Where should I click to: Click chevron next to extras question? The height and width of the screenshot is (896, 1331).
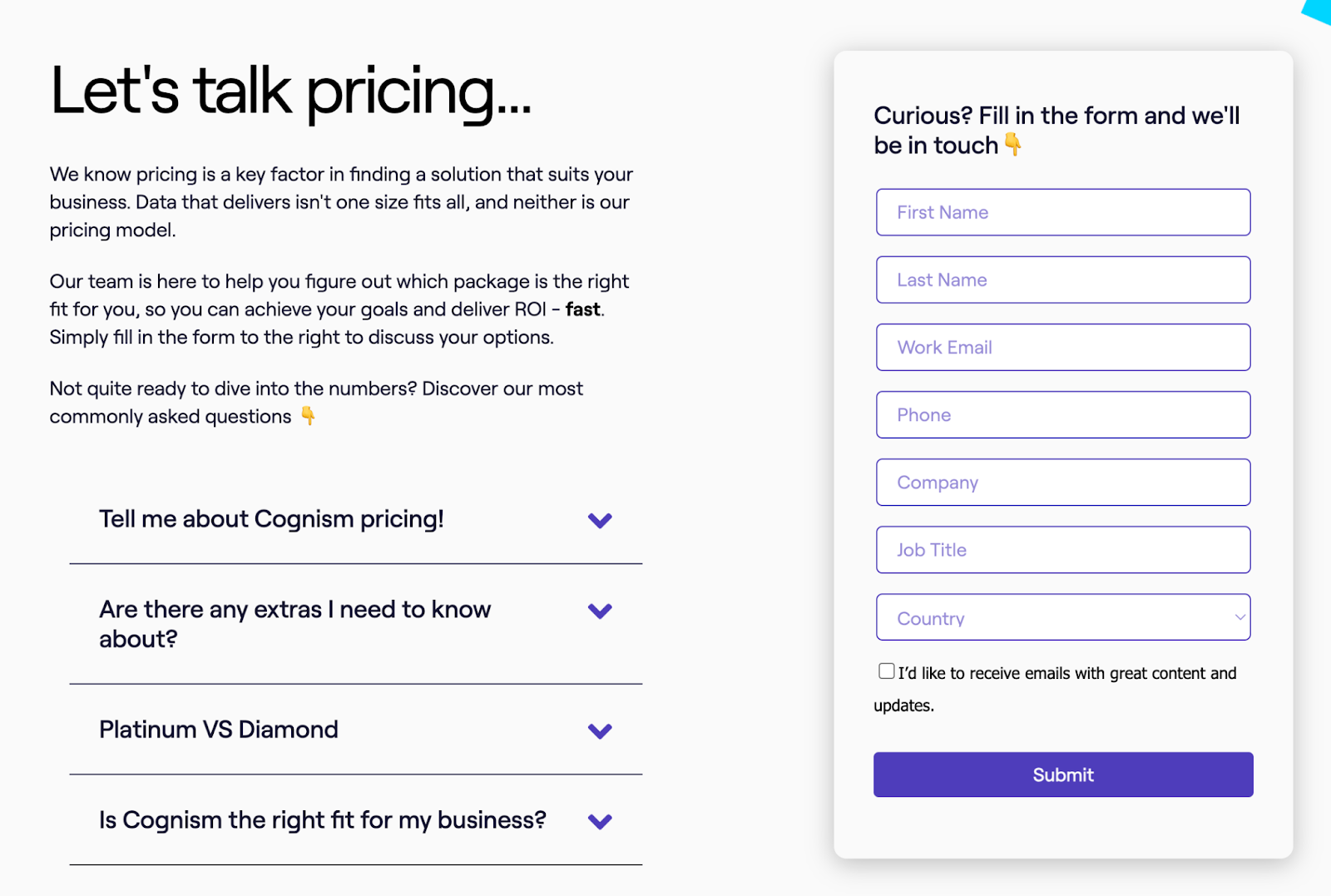tap(600, 611)
